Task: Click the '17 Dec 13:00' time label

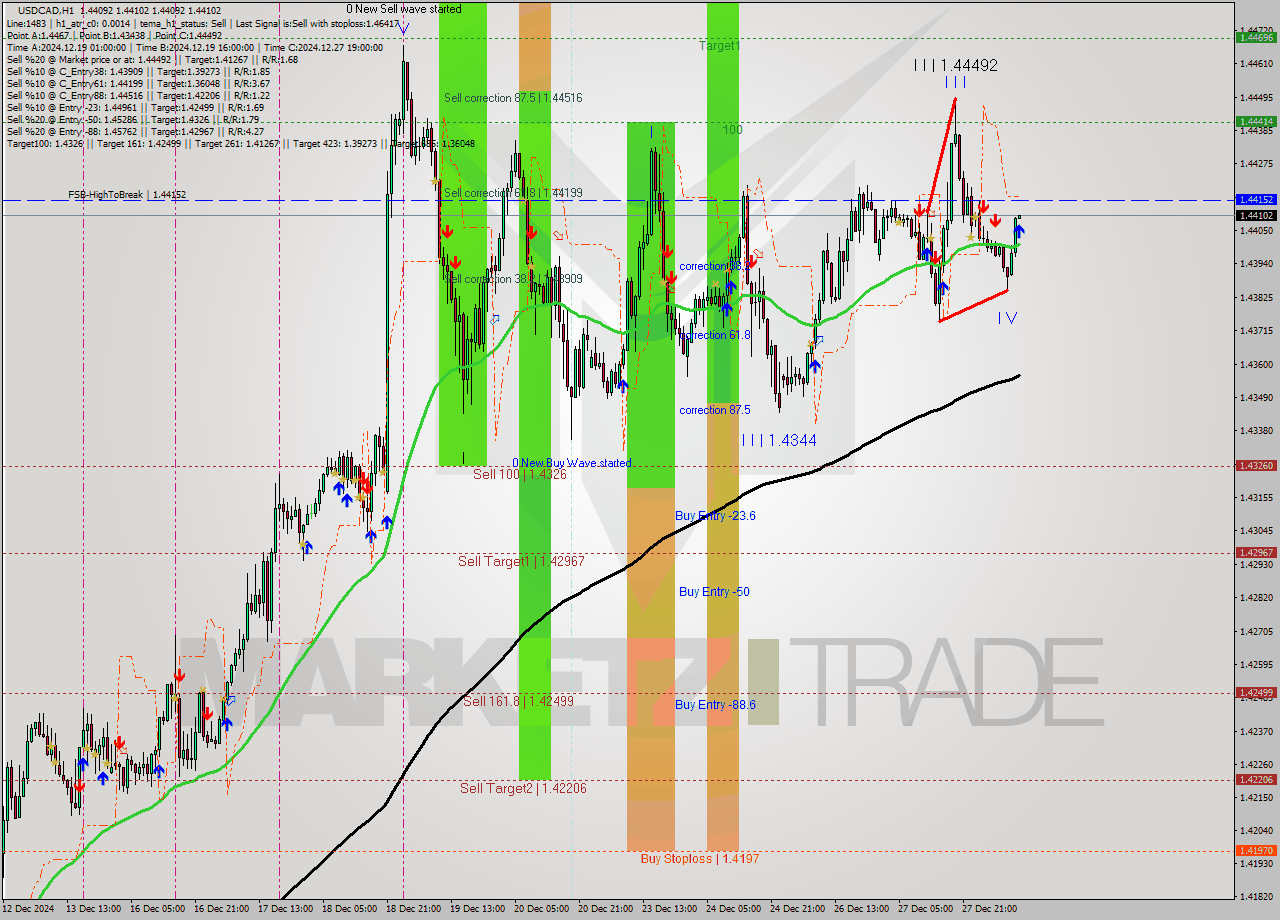Action: pos(285,908)
